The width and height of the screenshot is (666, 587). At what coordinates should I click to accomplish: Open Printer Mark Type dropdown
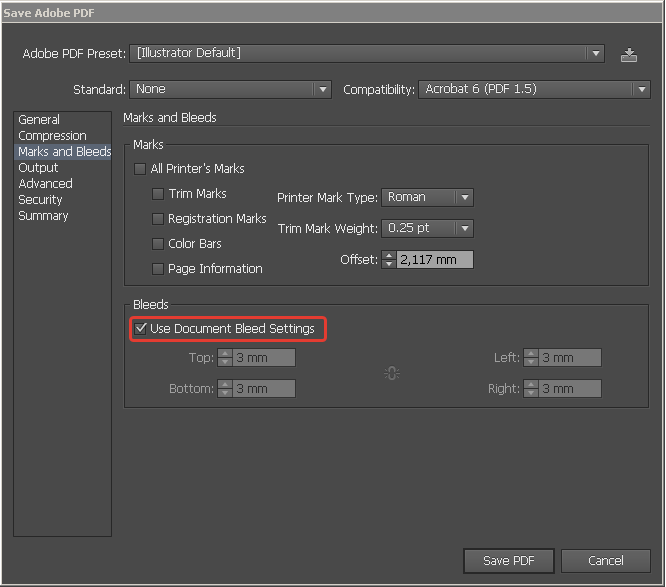pyautogui.click(x=427, y=198)
